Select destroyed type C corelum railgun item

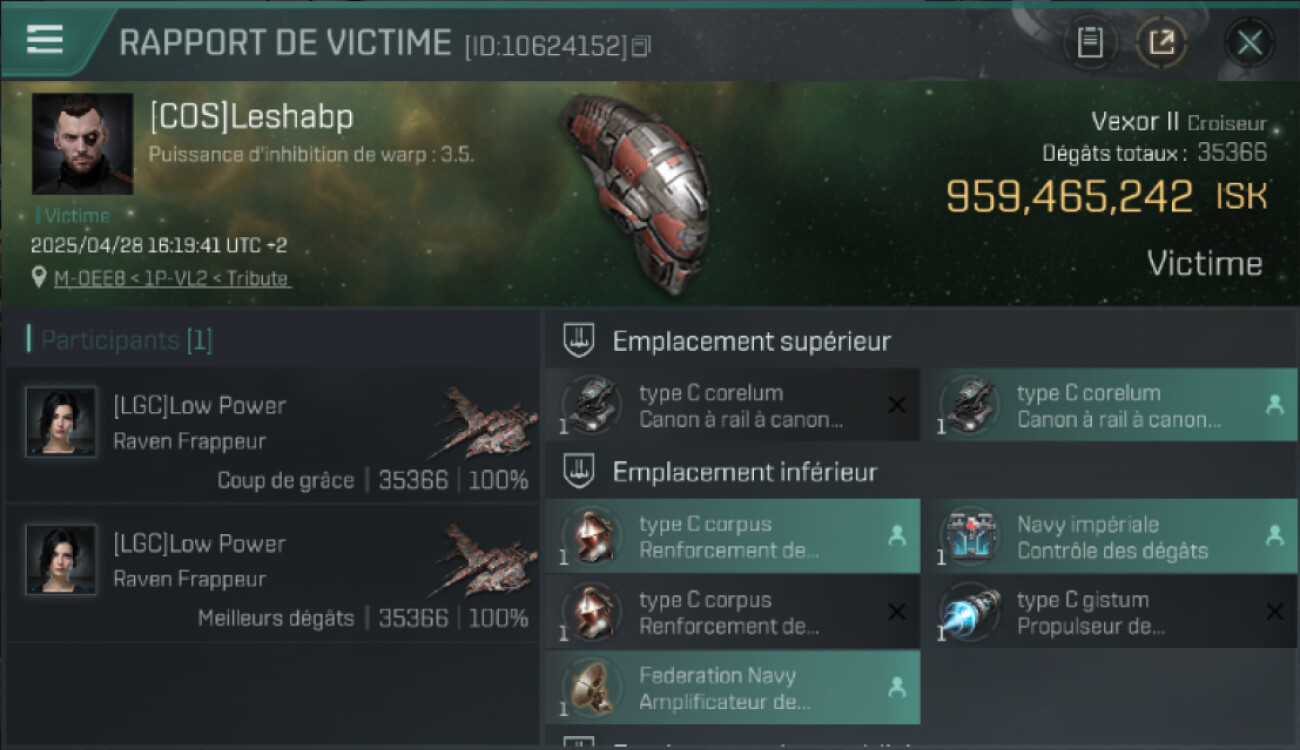(x=733, y=405)
